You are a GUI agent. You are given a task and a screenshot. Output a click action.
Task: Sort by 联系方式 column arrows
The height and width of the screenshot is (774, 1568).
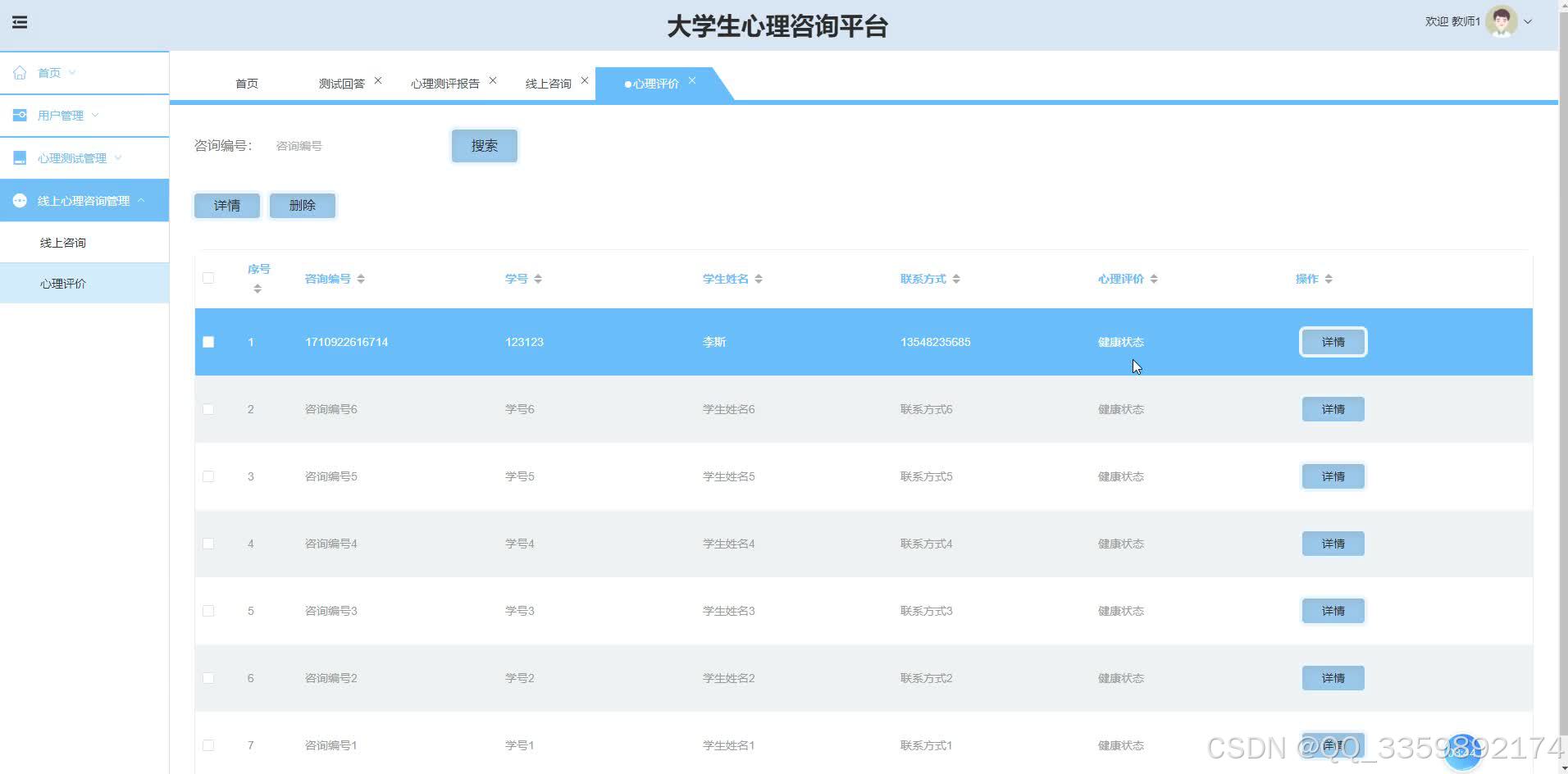point(956,279)
